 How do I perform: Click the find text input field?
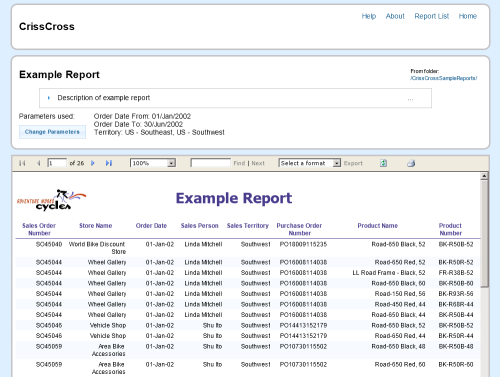(x=210, y=163)
